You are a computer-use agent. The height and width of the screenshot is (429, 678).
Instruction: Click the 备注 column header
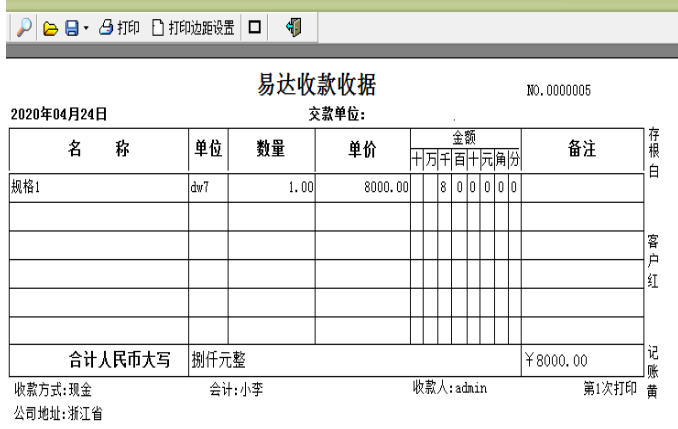coord(582,149)
